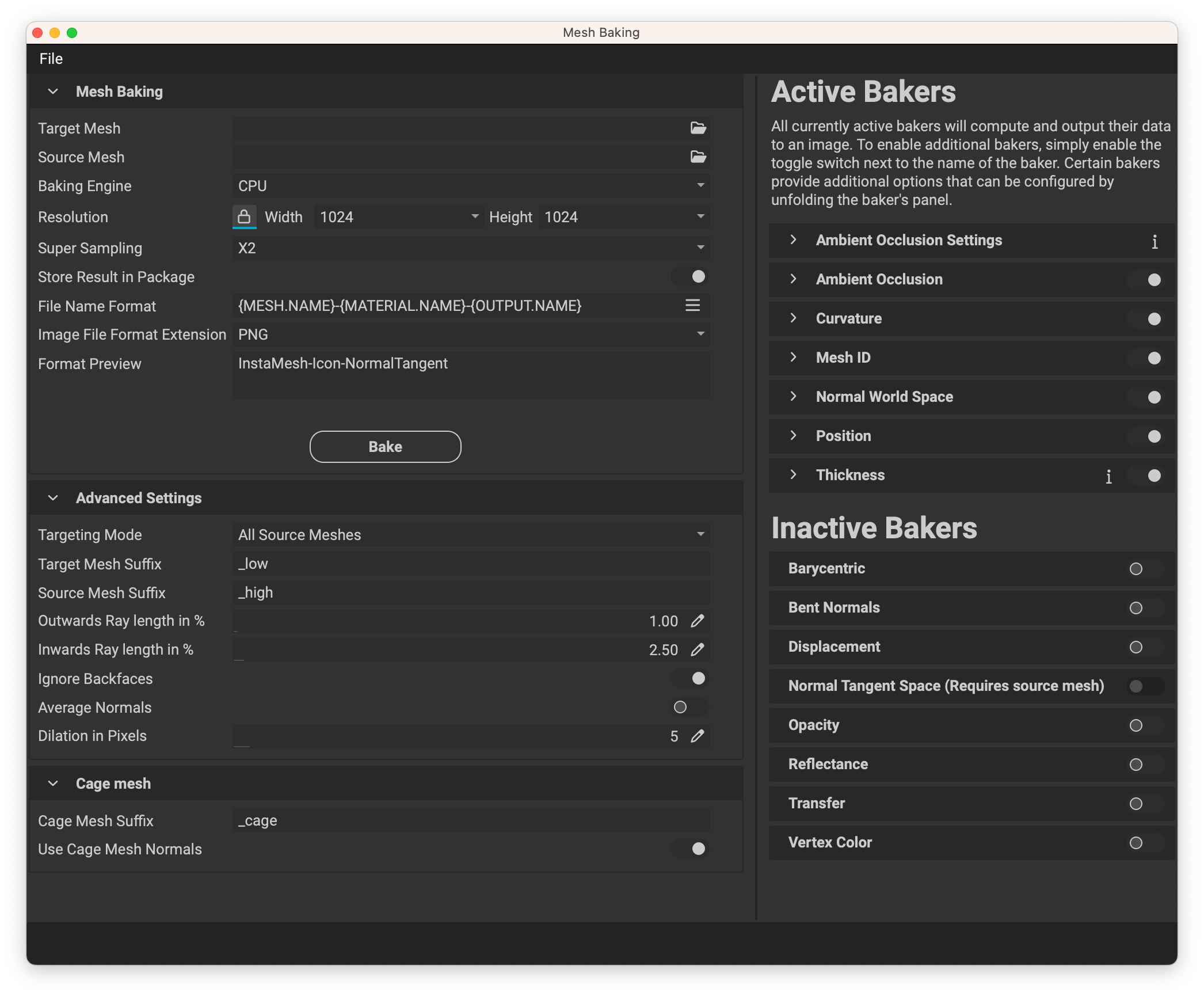Image resolution: width=1204 pixels, height=996 pixels.
Task: Click the Thickness info icon
Action: (x=1108, y=475)
